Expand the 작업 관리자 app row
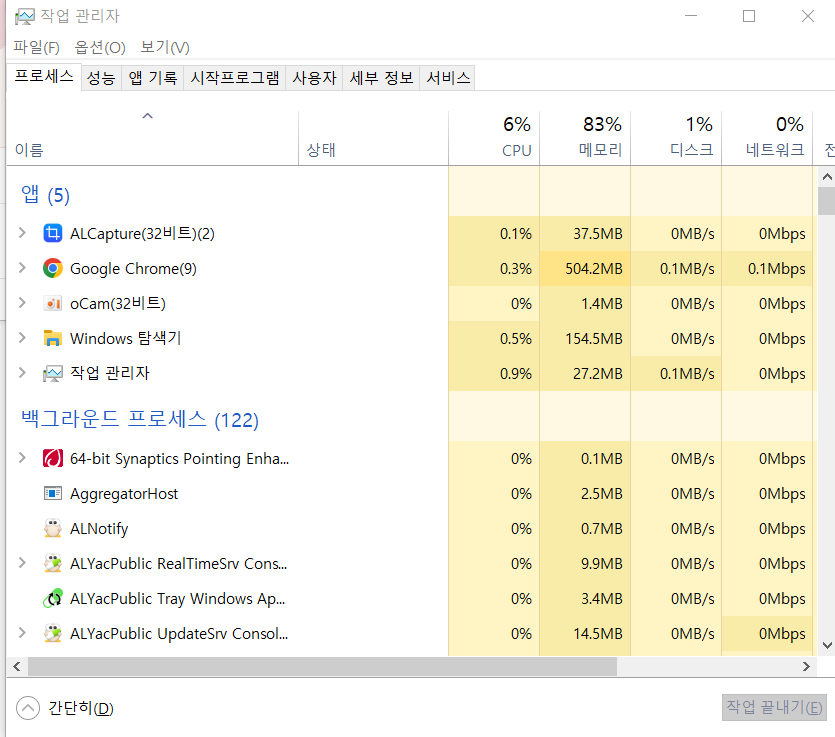The width and height of the screenshot is (835, 737). click(x=22, y=373)
